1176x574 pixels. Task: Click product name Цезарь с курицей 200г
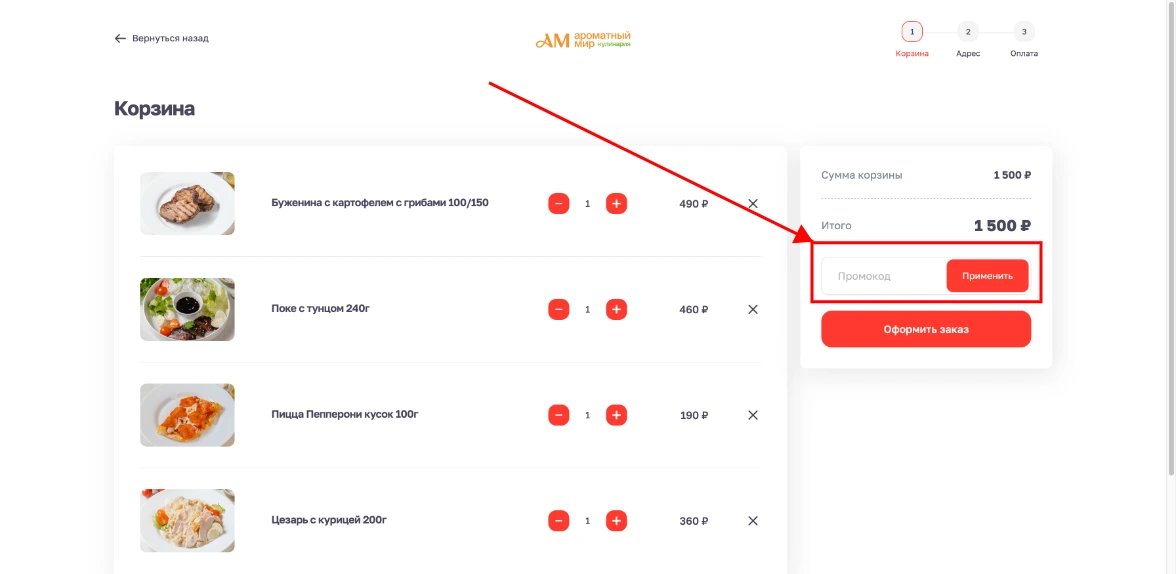click(329, 520)
